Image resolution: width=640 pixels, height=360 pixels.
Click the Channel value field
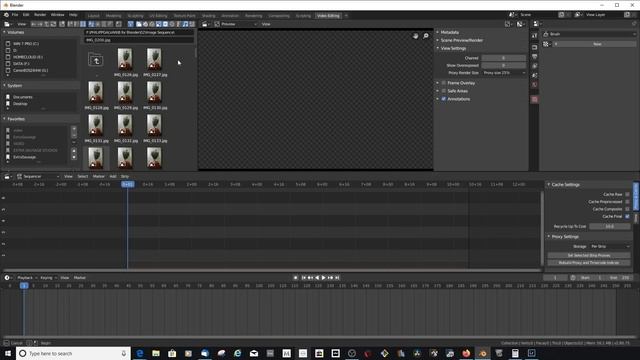(x=504, y=58)
